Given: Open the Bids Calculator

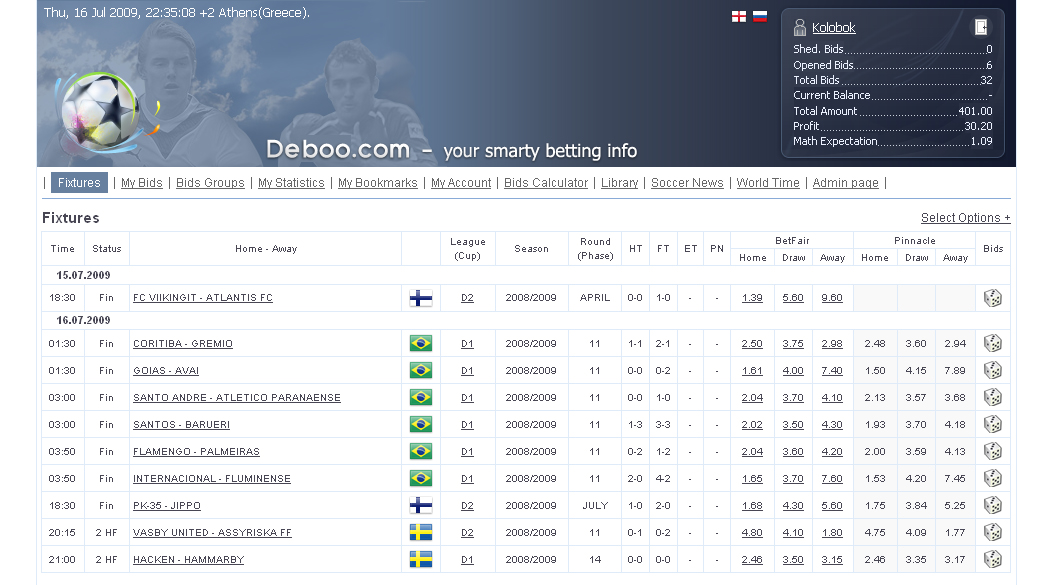Looking at the screenshot, I should [546, 183].
